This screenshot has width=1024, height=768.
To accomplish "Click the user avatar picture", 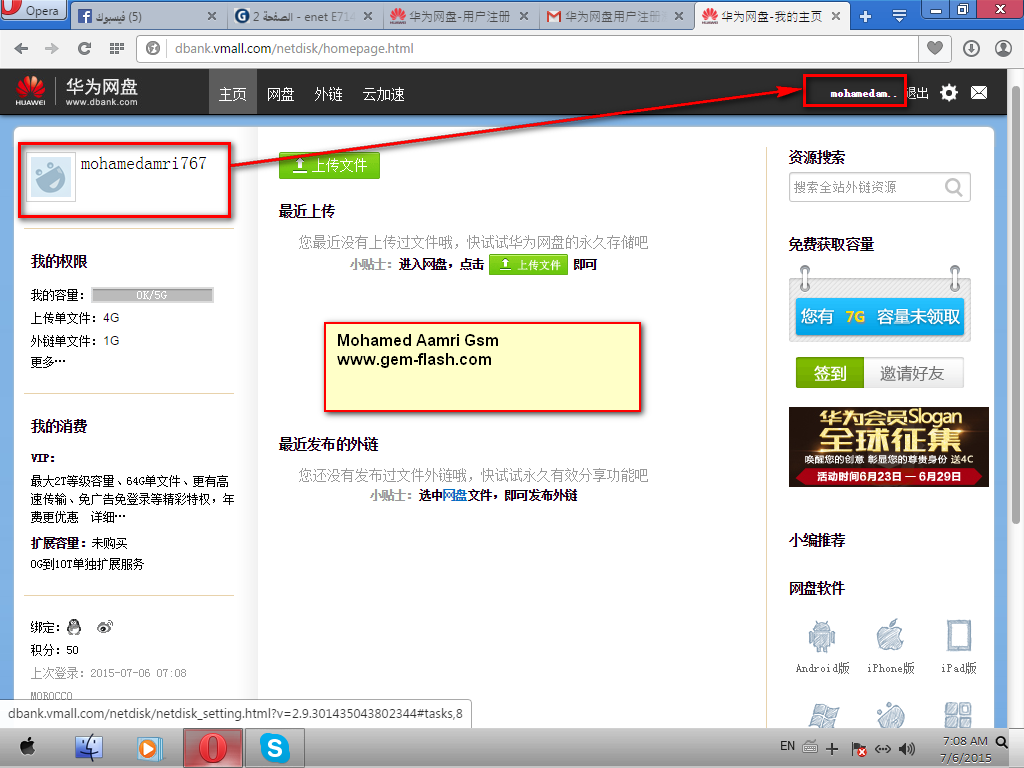I will pos(51,176).
